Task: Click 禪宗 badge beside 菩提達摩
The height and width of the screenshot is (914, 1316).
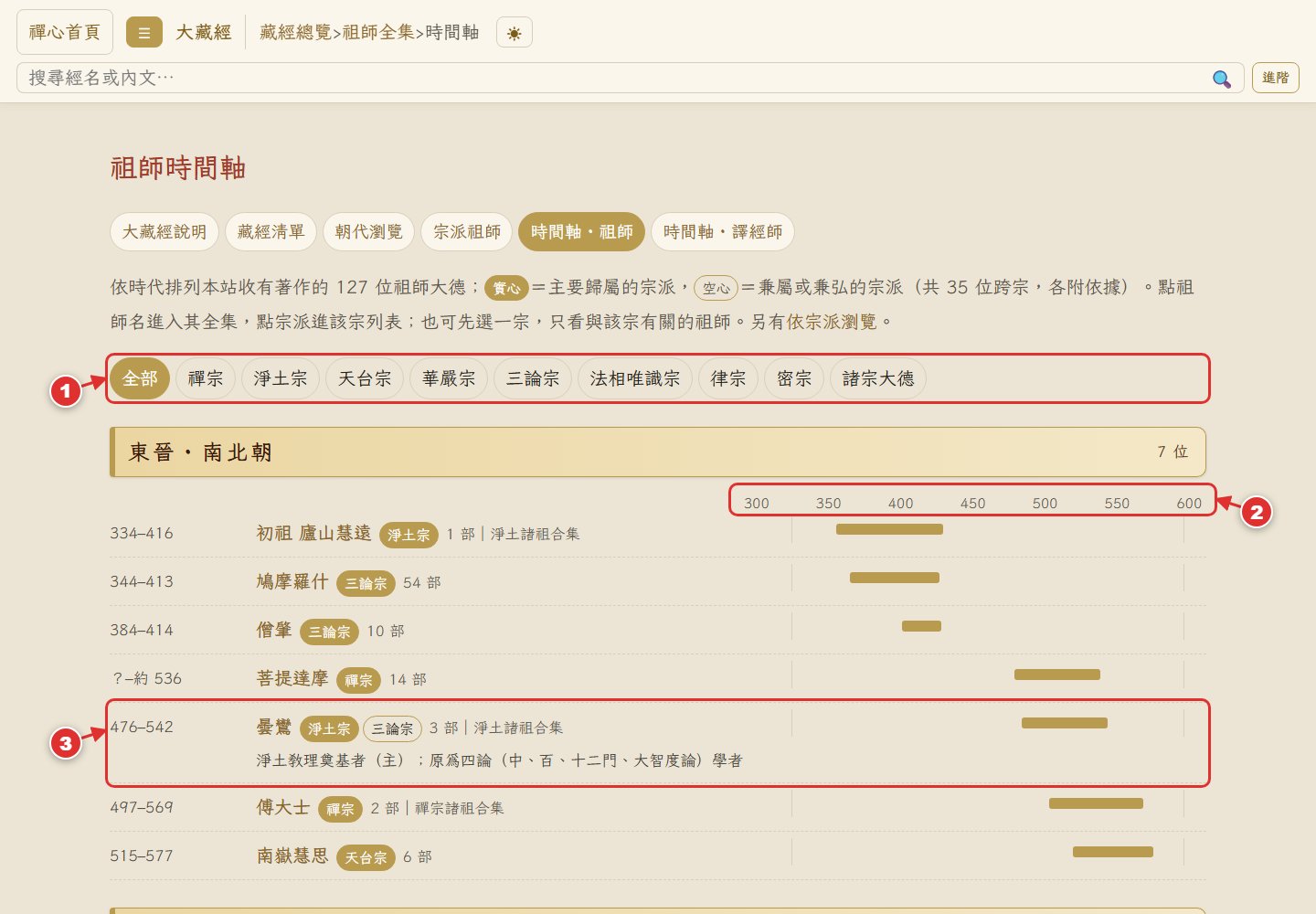Action: [358, 680]
